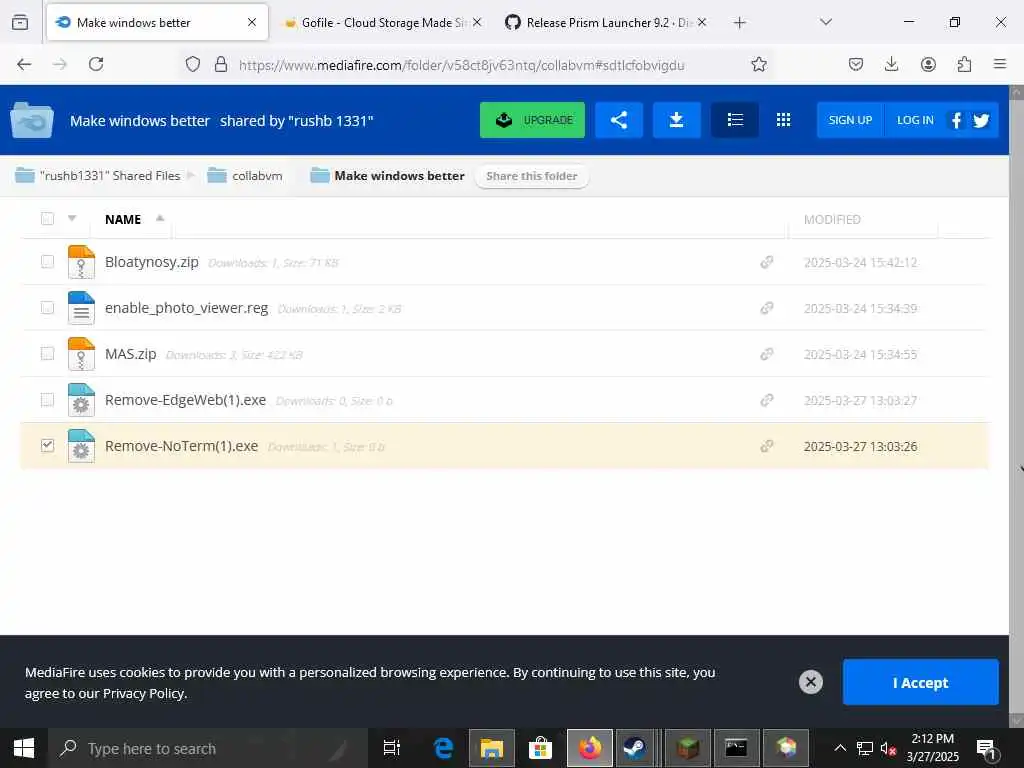This screenshot has width=1024, height=768.
Task: Click the Twitter login icon
Action: coord(981,120)
